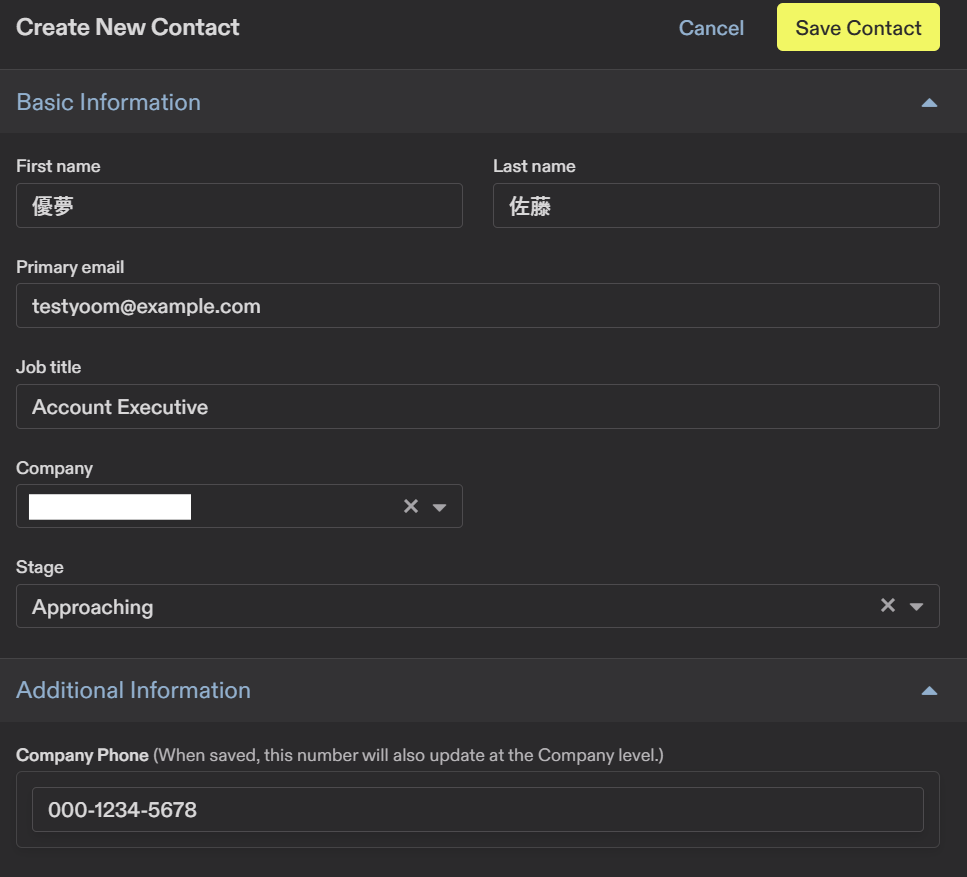Focus the Last name input field

[x=716, y=206]
